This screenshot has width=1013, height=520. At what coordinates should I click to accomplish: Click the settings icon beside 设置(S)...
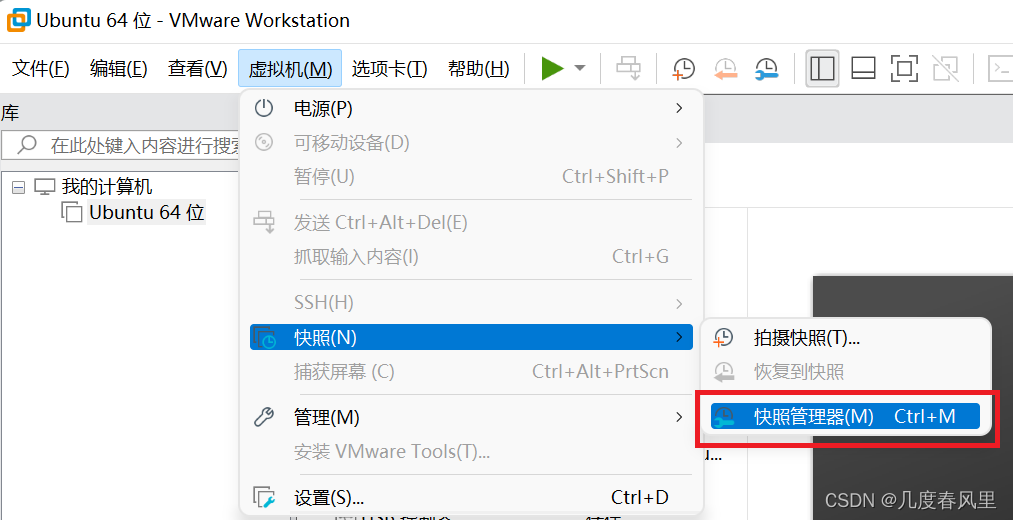(x=264, y=497)
